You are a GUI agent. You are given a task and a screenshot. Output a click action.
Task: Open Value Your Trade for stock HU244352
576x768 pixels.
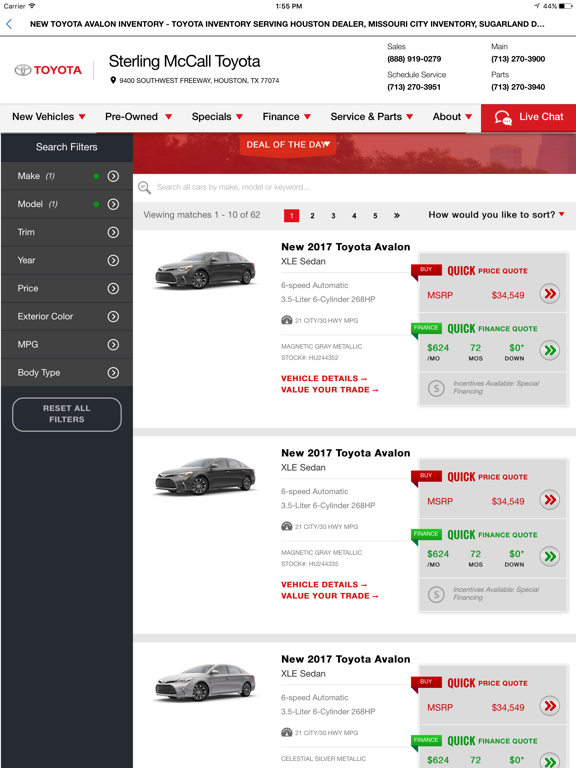330,390
